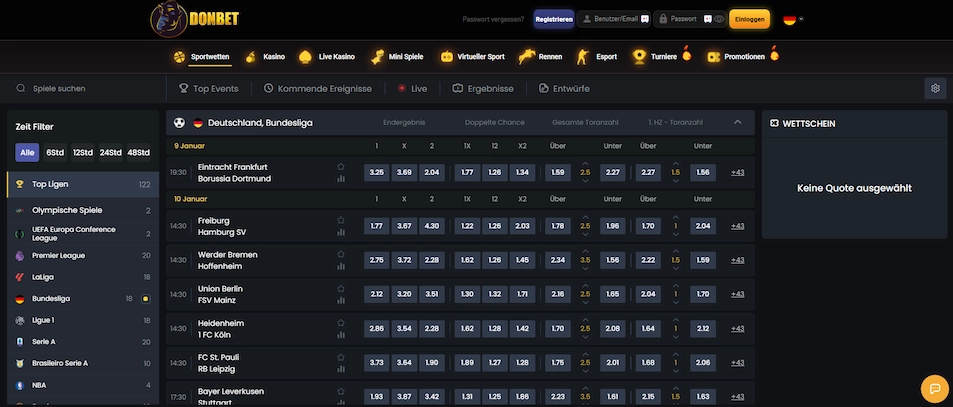Open the Rennen tab

[x=540, y=57]
